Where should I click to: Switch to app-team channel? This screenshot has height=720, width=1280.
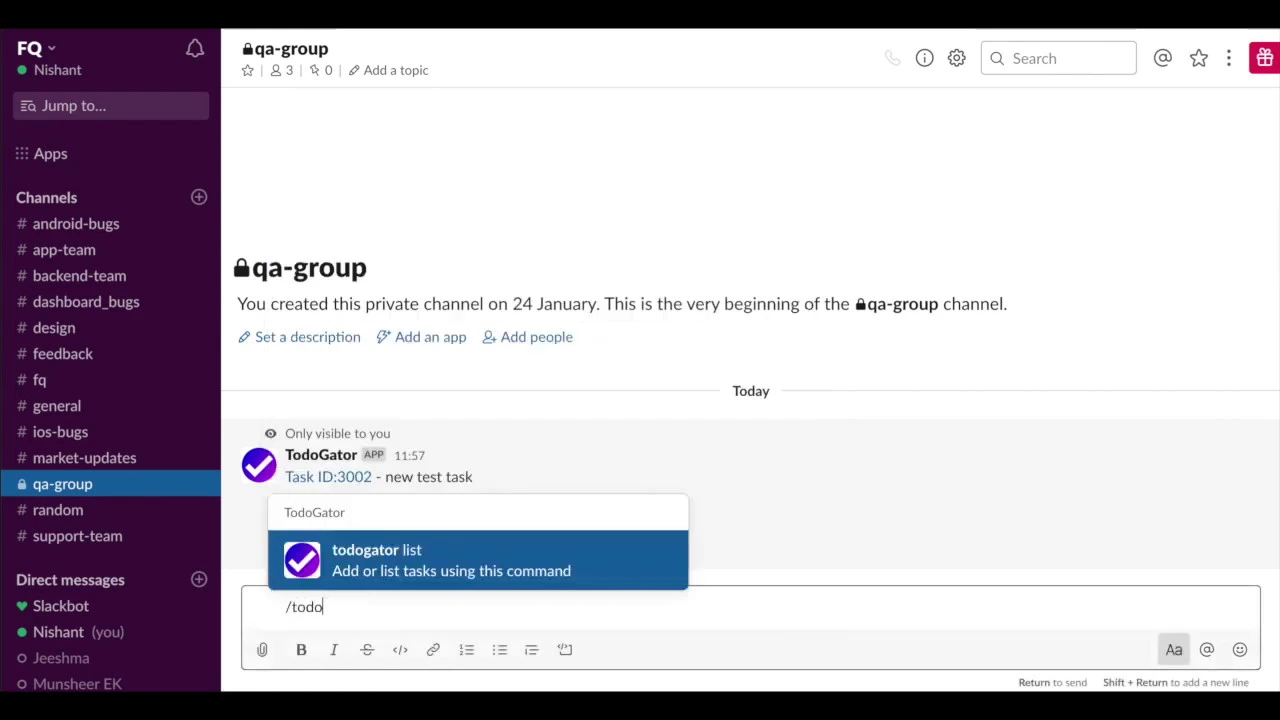coord(110,250)
